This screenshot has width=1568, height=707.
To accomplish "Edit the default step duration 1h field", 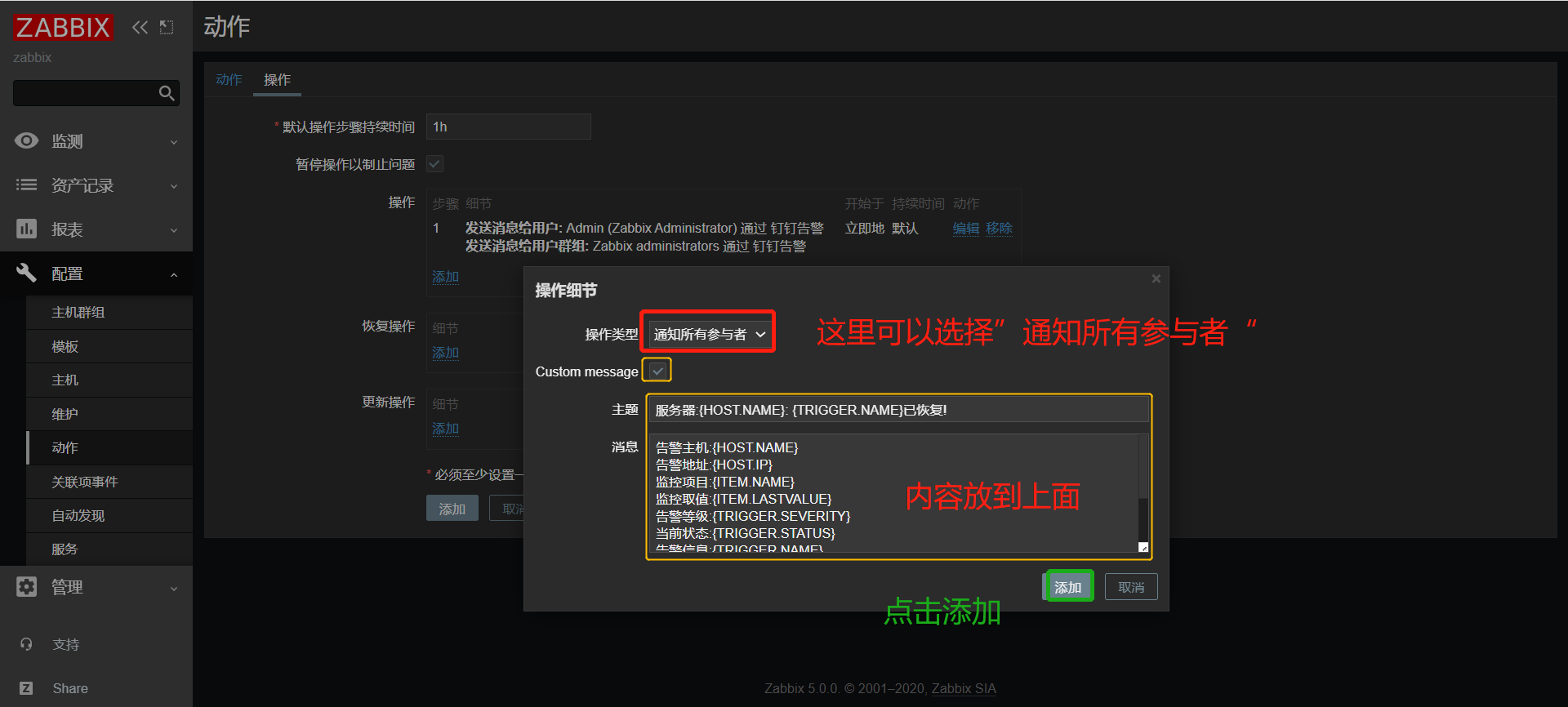I will point(508,127).
